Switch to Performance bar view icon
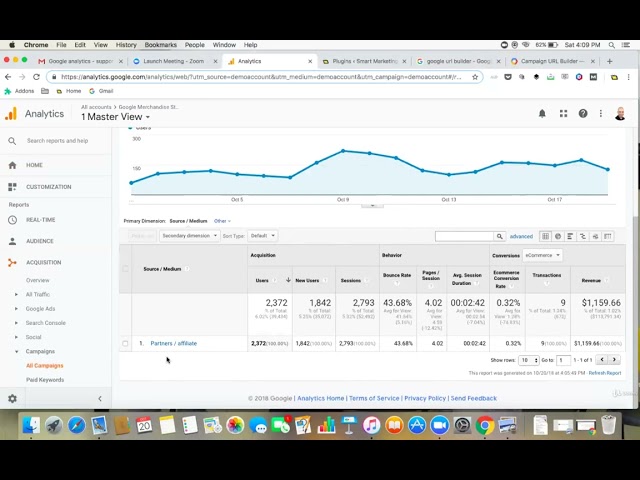 point(570,236)
